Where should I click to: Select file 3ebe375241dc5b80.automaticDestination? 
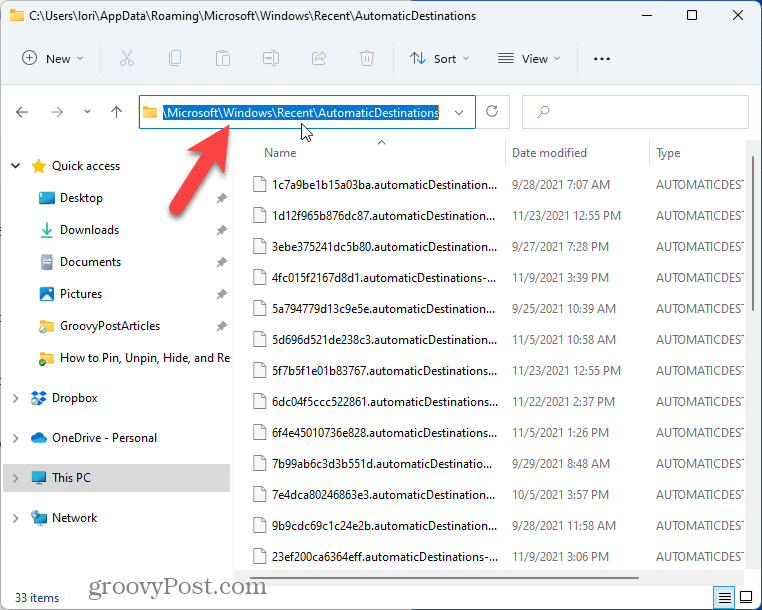pyautogui.click(x=384, y=247)
